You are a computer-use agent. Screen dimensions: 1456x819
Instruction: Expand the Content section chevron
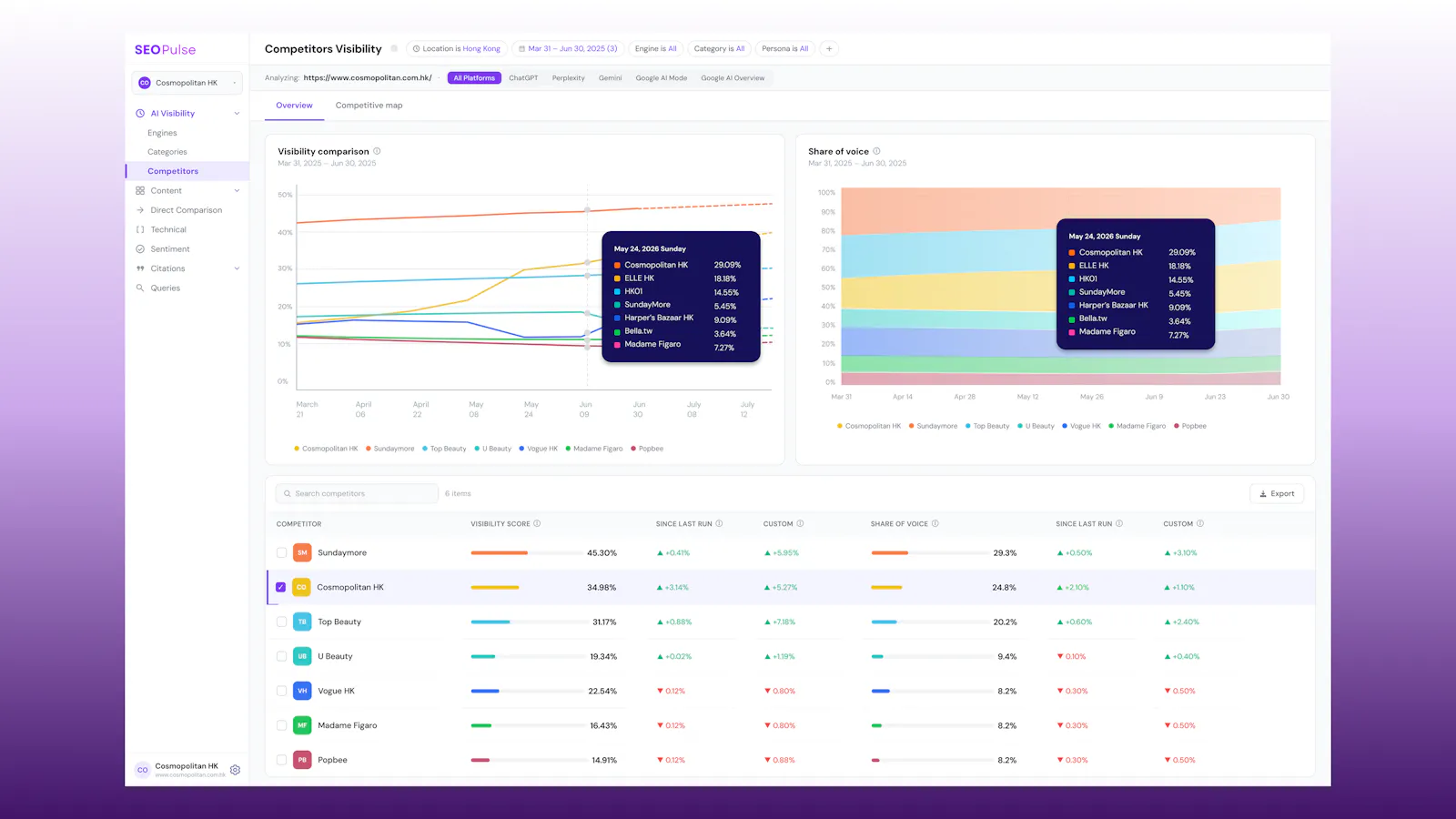237,191
